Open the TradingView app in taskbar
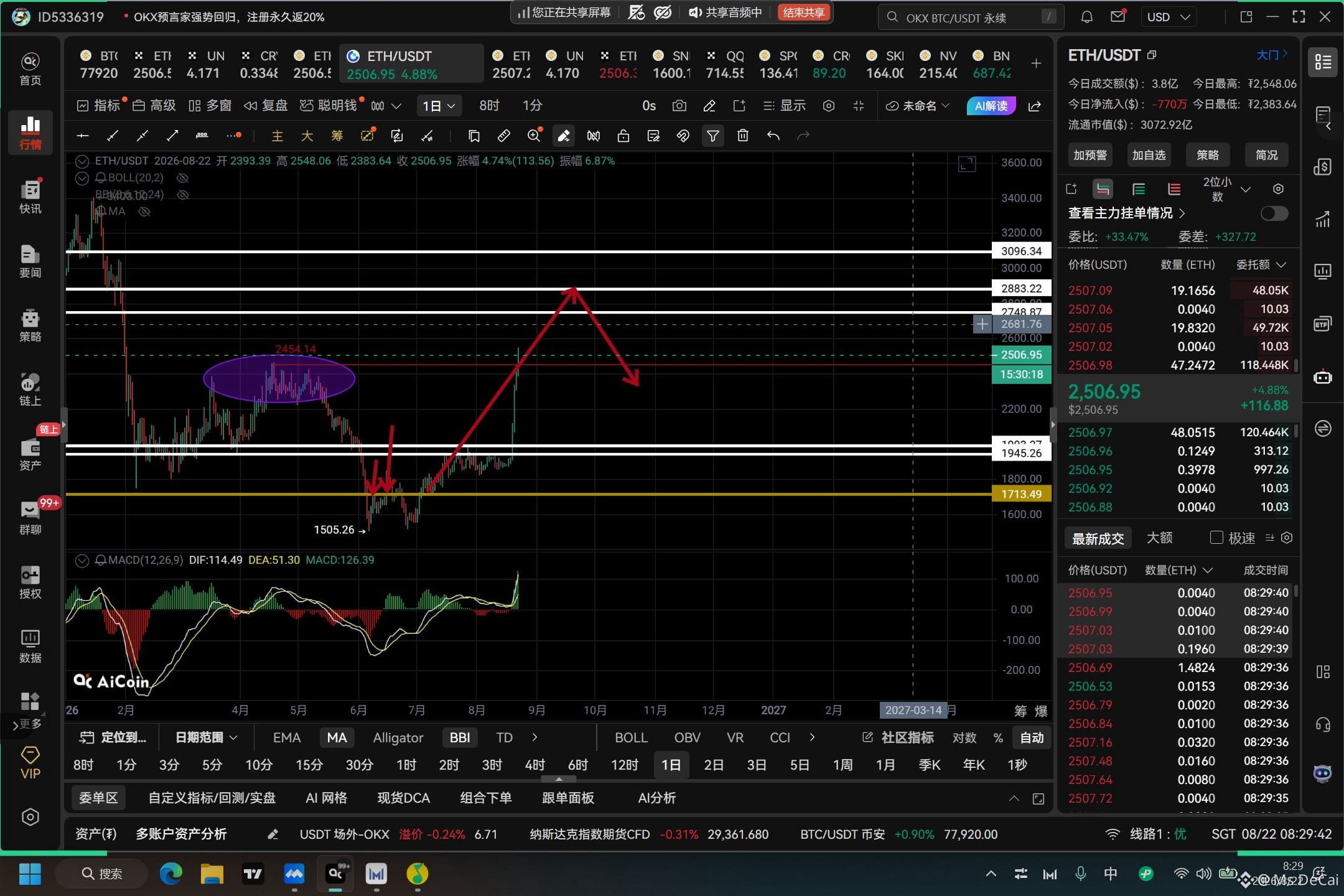 coord(253,874)
